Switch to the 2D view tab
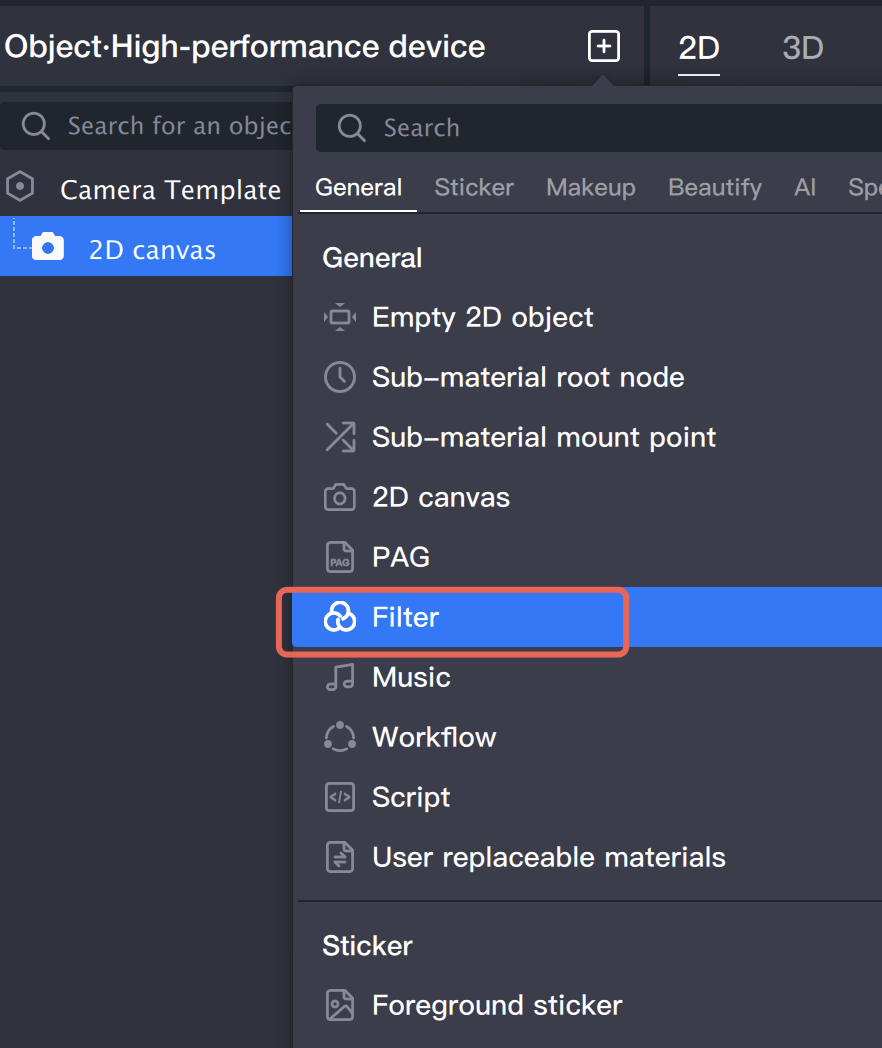This screenshot has height=1048, width=882. pyautogui.click(x=699, y=48)
